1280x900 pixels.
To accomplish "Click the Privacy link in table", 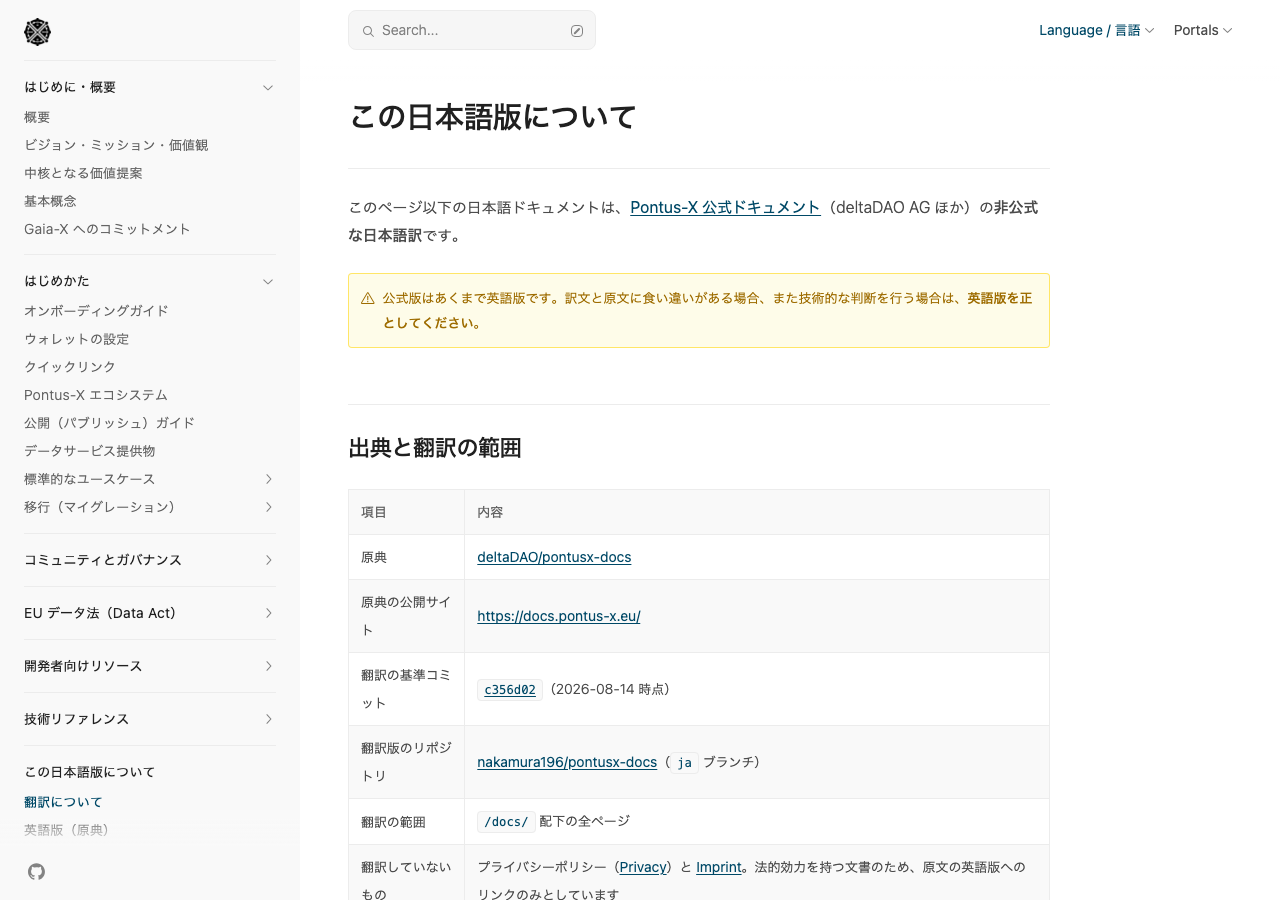I will pyautogui.click(x=643, y=867).
